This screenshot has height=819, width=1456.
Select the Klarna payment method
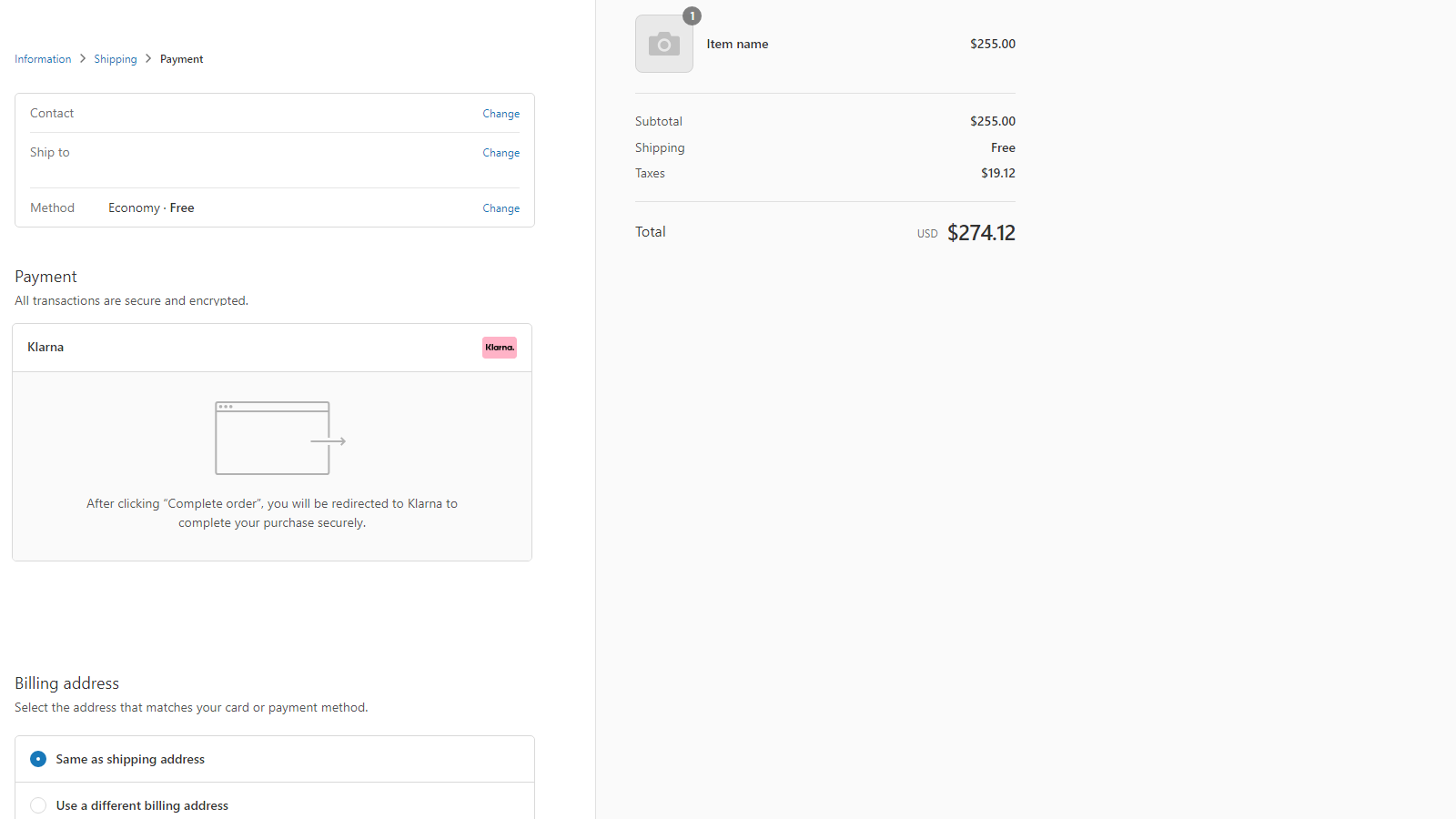click(45, 347)
